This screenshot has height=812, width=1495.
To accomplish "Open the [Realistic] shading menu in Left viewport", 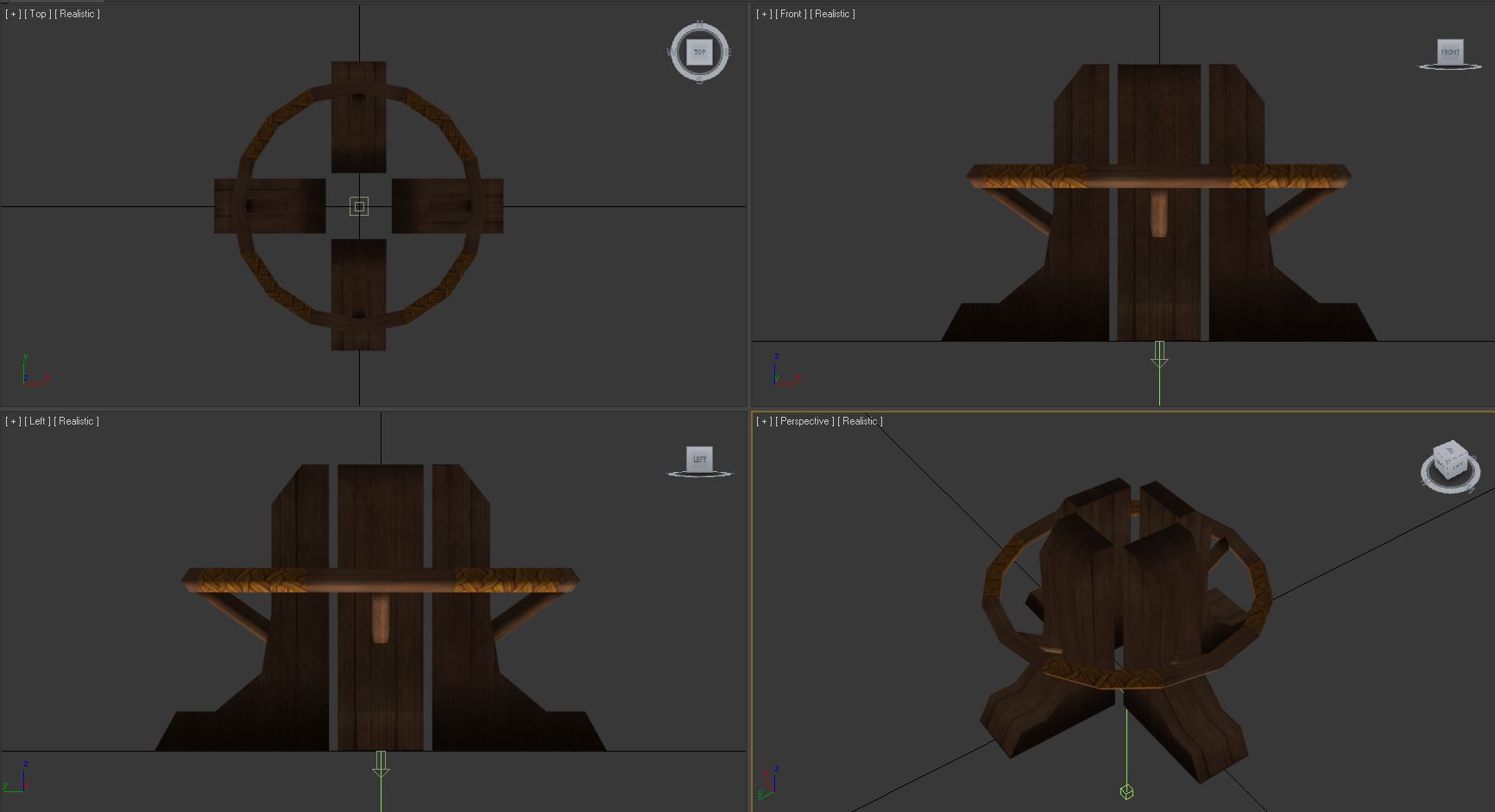I will click(76, 421).
